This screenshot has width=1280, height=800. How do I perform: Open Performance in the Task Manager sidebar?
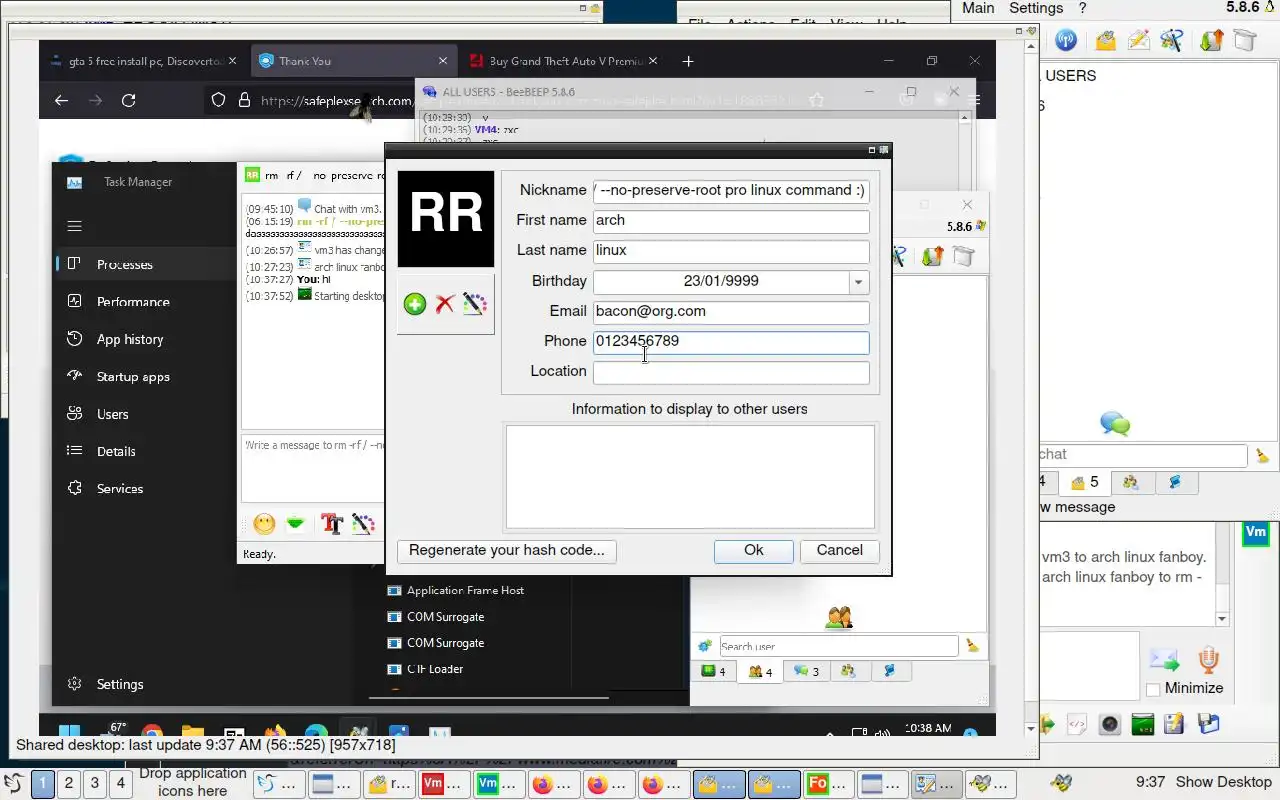pyautogui.click(x=145, y=302)
